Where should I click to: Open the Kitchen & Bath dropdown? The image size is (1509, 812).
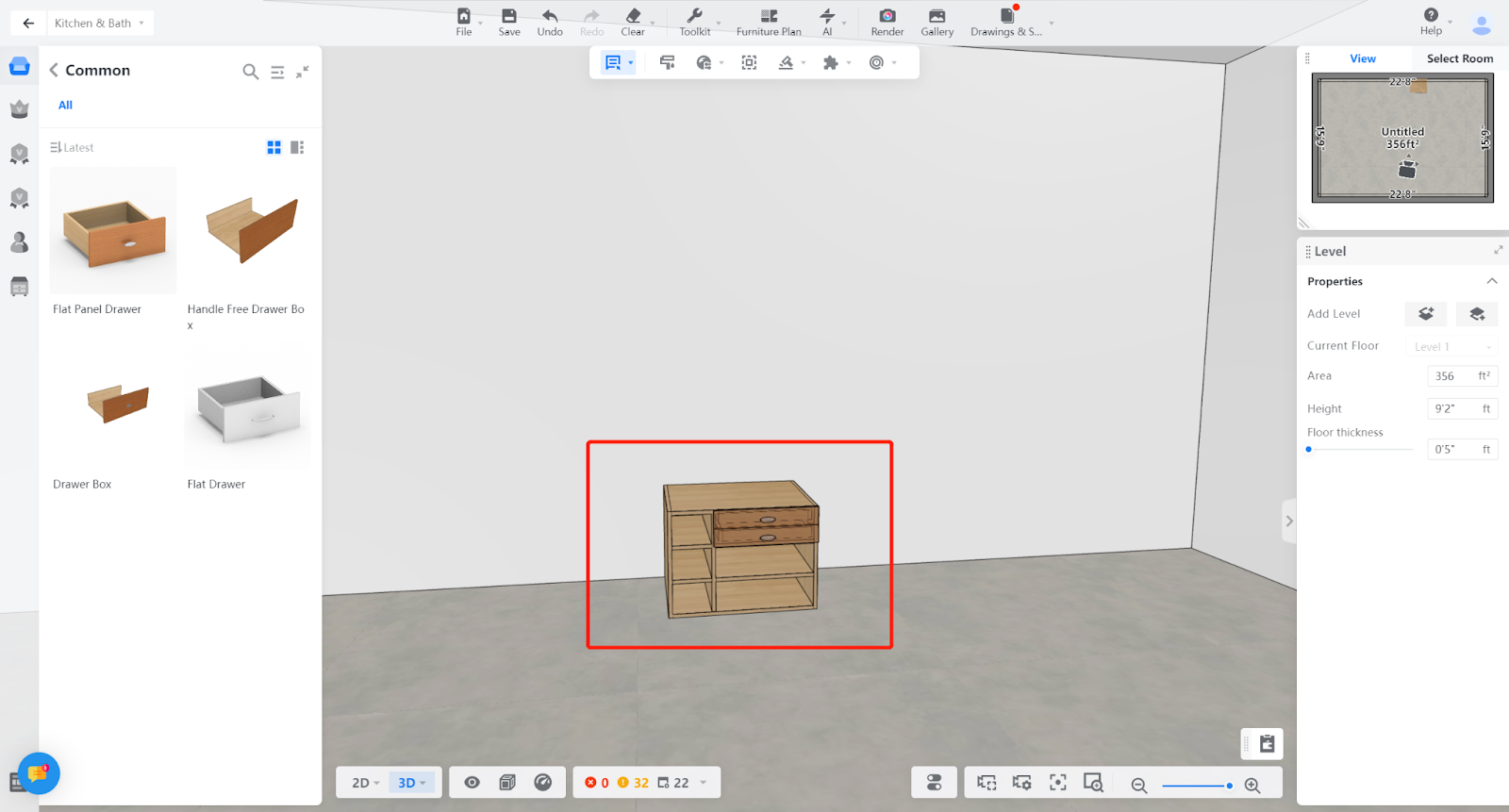tap(100, 23)
